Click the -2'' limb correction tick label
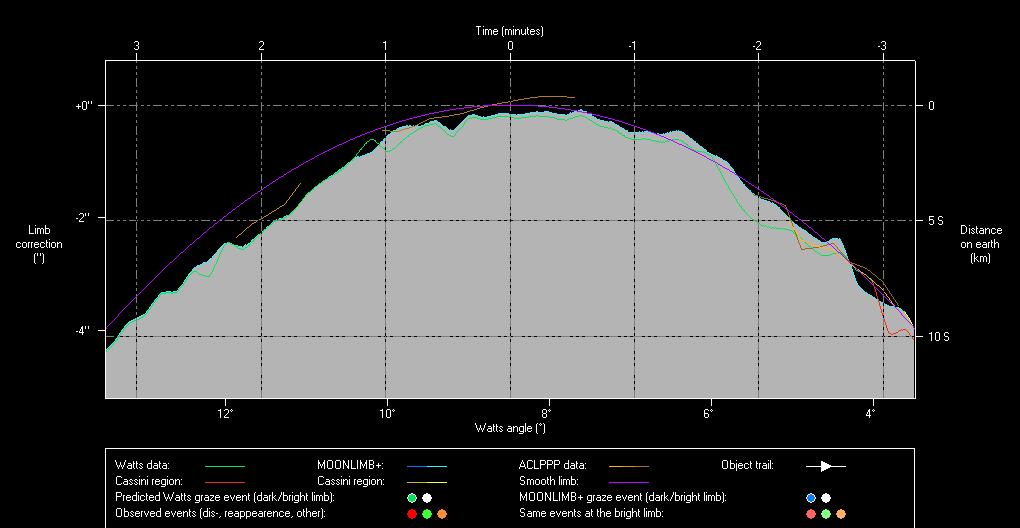The image size is (1020, 528). tap(85, 218)
